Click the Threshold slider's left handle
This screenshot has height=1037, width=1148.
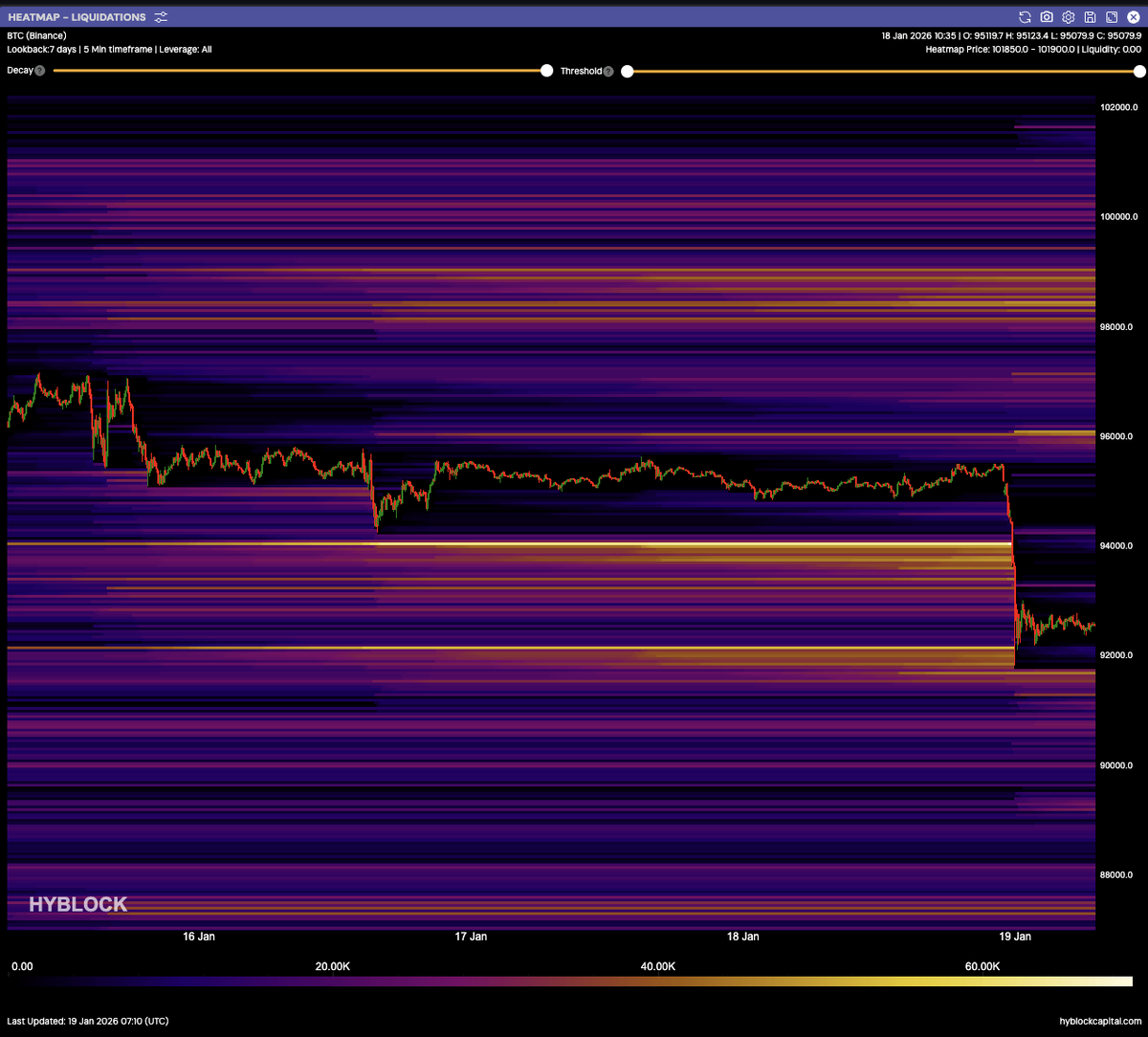tap(628, 71)
